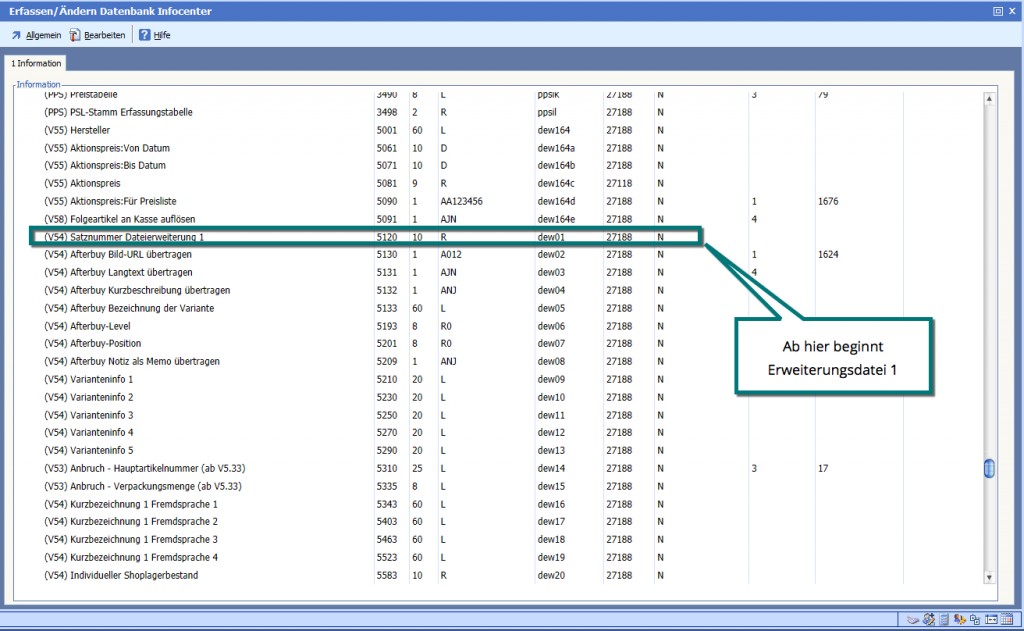Click the blue question mark Hilfe icon
Viewport: 1024px width, 631px height.
coord(144,35)
